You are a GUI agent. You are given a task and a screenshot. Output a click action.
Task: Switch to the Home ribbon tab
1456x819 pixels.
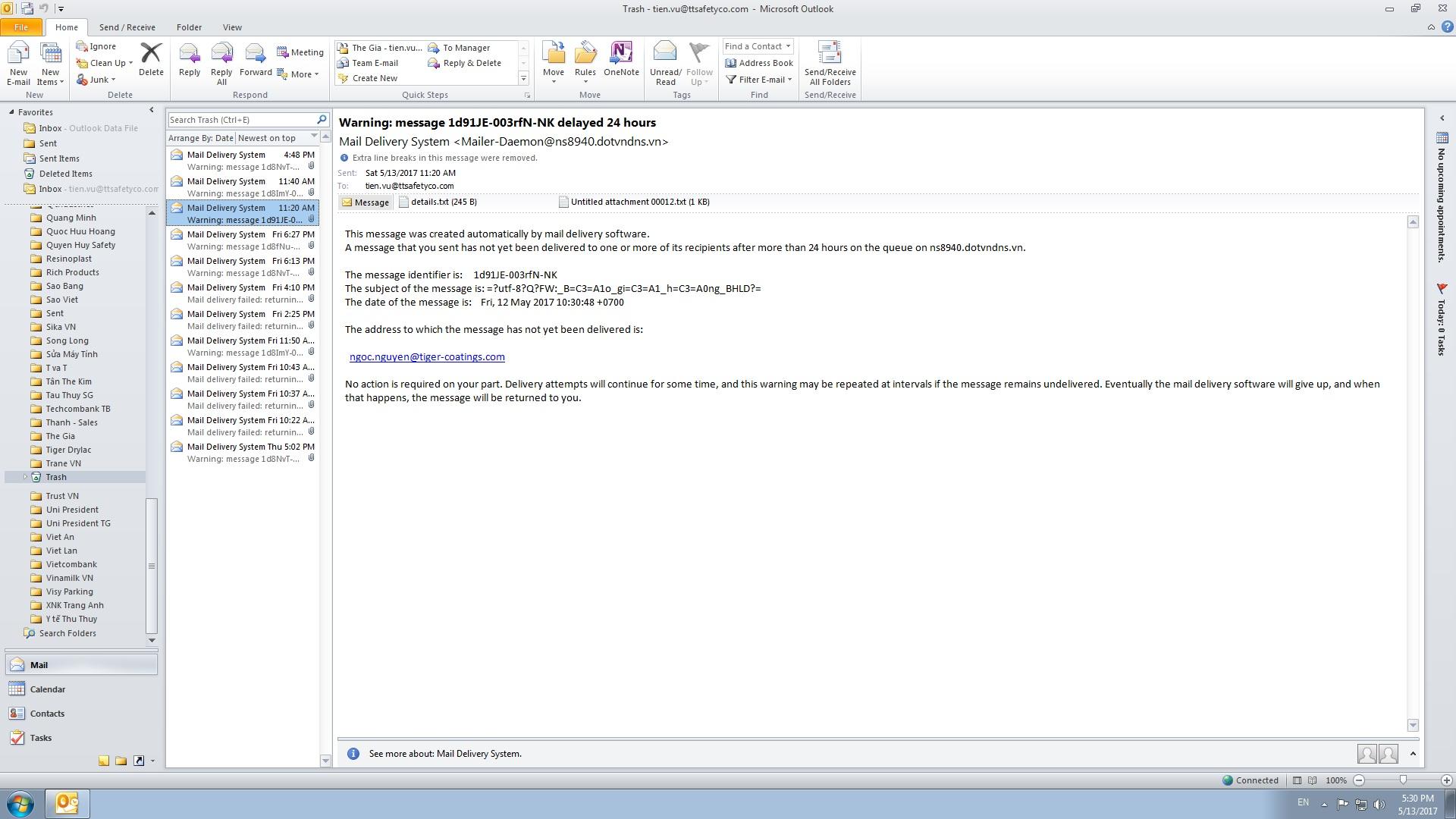pos(66,27)
